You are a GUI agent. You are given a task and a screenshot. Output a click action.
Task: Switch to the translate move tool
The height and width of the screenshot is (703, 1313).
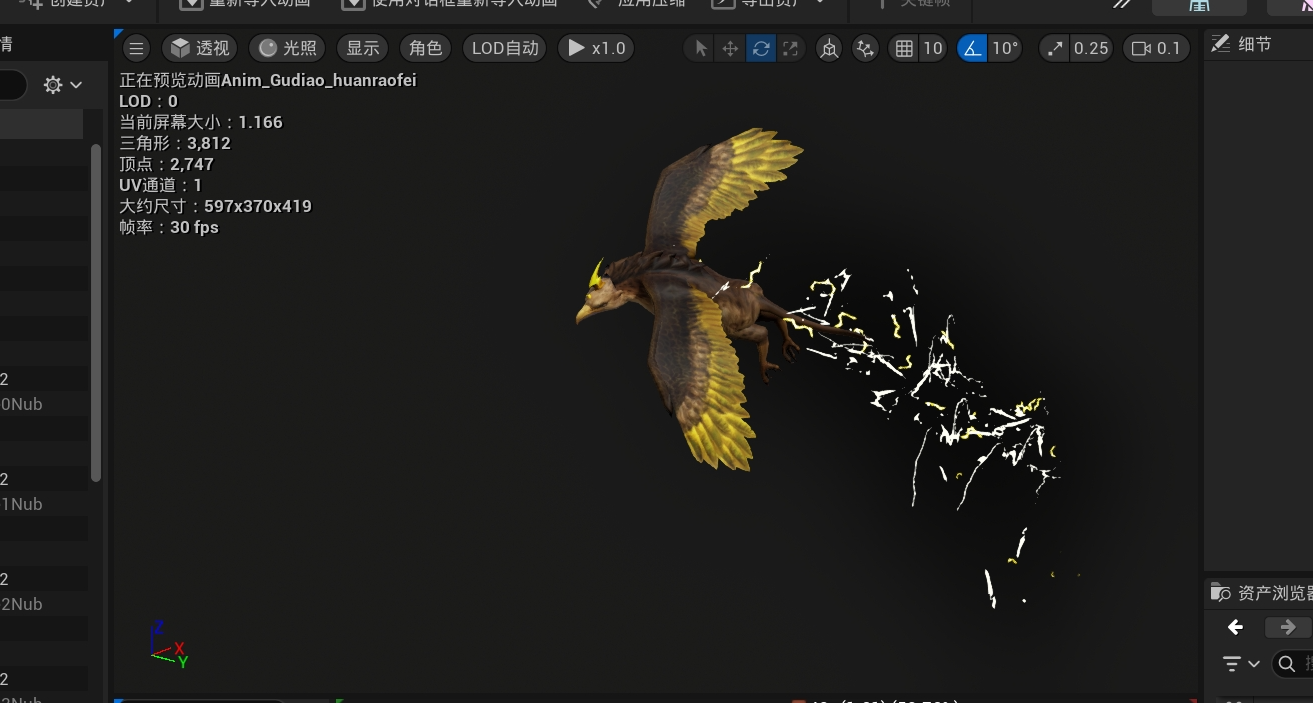click(731, 48)
